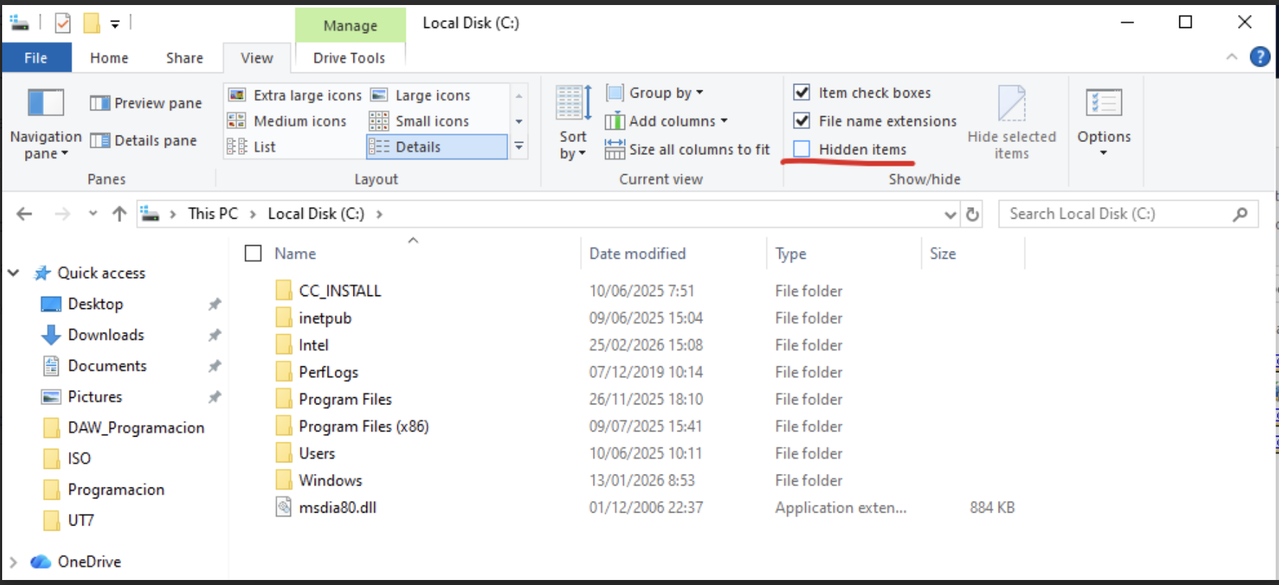
Task: Toggle the Preview pane
Action: (146, 103)
